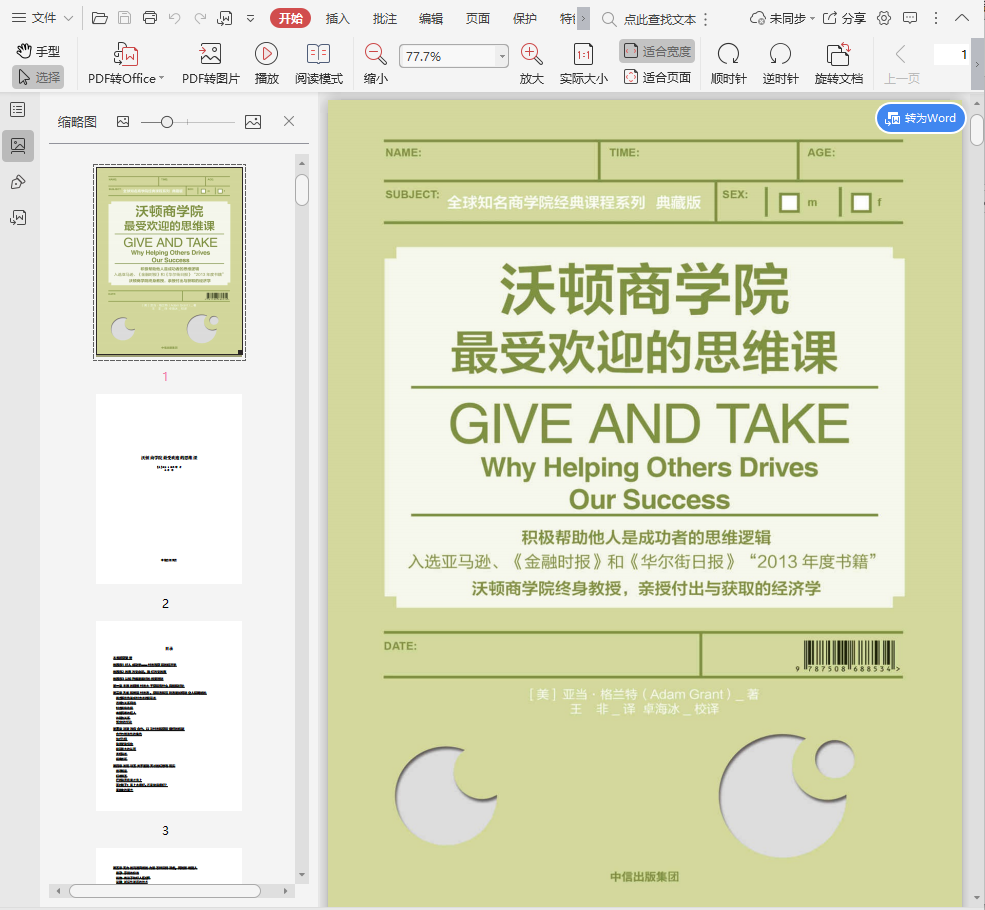Click the 播放 slideshow icon
The image size is (985, 910).
(266, 54)
